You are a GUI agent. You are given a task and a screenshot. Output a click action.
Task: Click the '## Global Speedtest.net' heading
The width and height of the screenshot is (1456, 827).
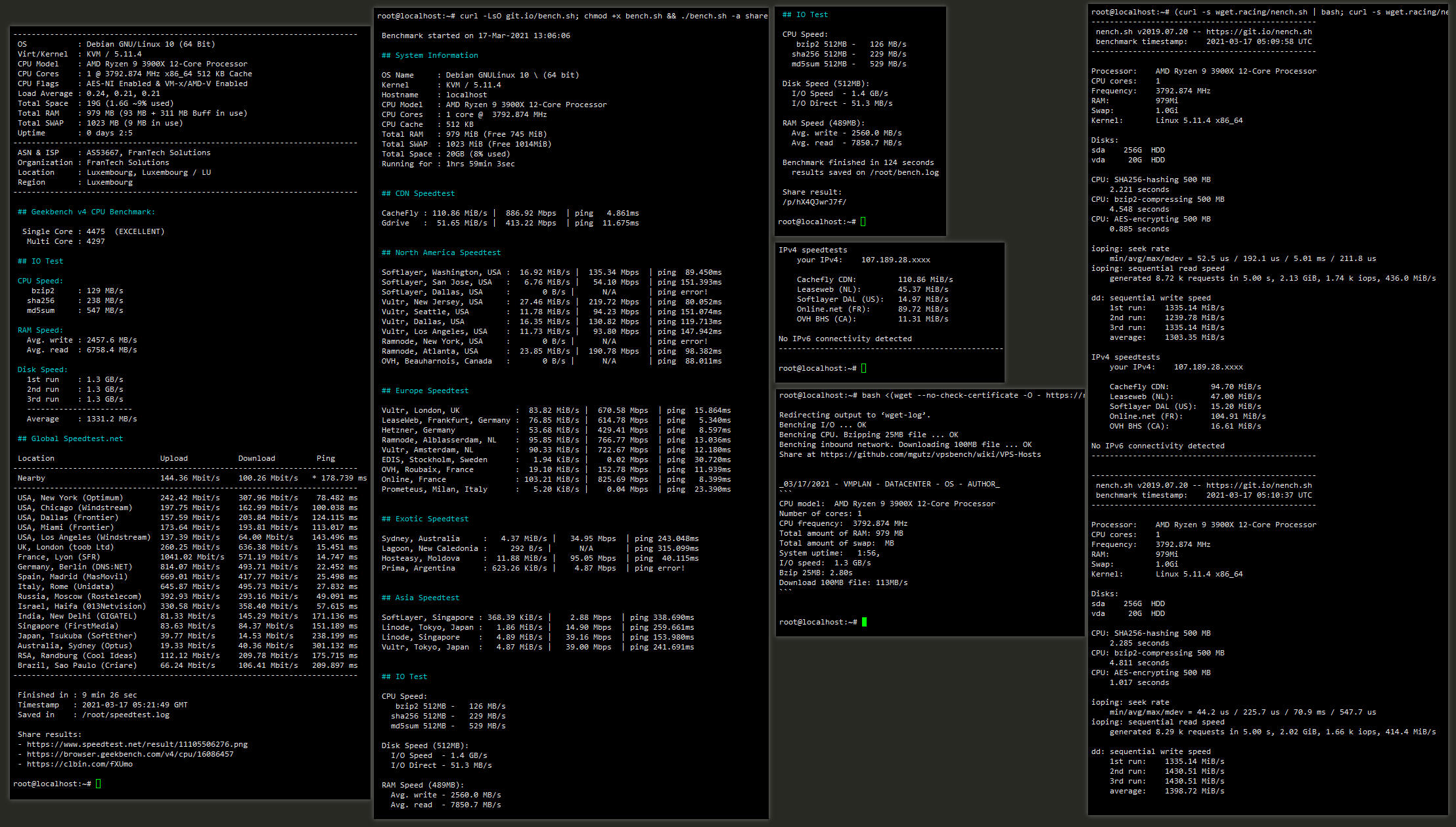pos(70,438)
